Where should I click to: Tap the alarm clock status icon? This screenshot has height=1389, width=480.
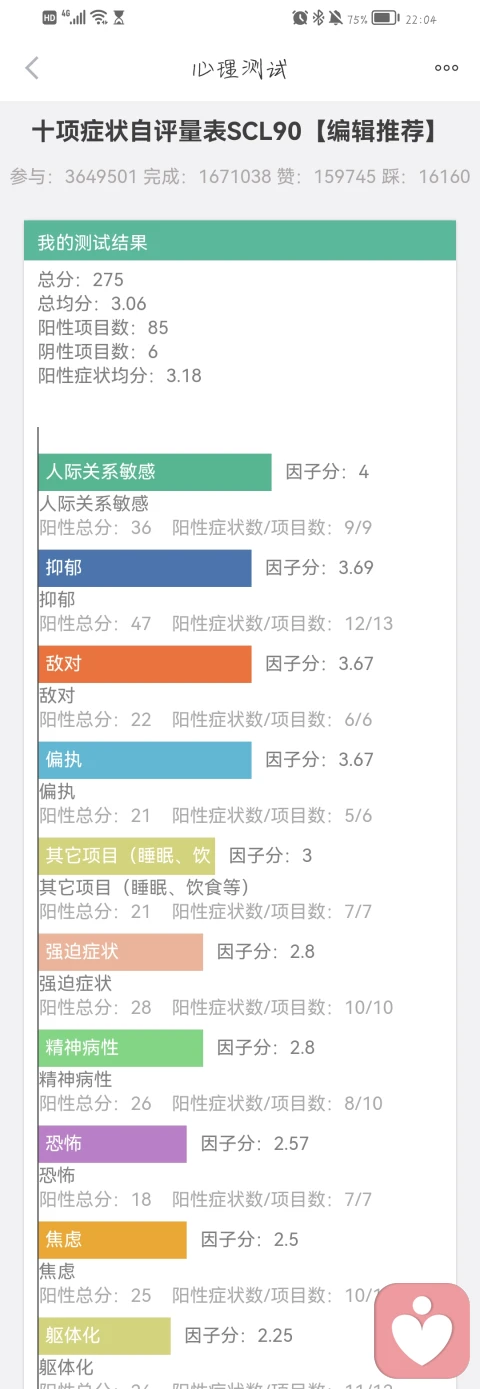(300, 18)
